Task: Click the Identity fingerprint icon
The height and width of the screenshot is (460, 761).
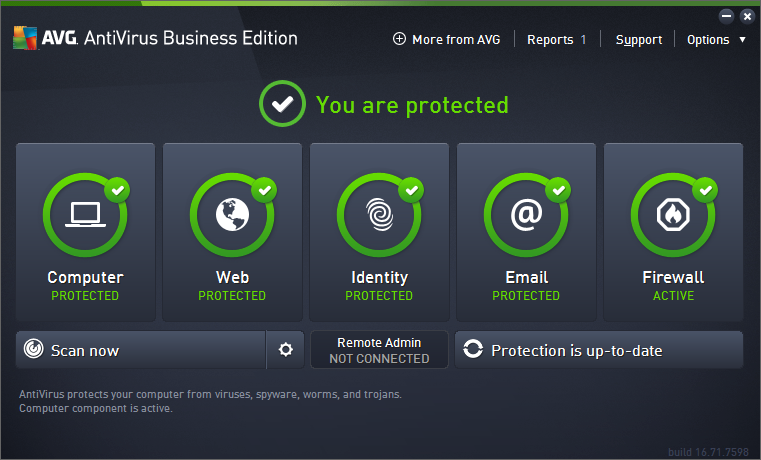Action: pyautogui.click(x=379, y=215)
